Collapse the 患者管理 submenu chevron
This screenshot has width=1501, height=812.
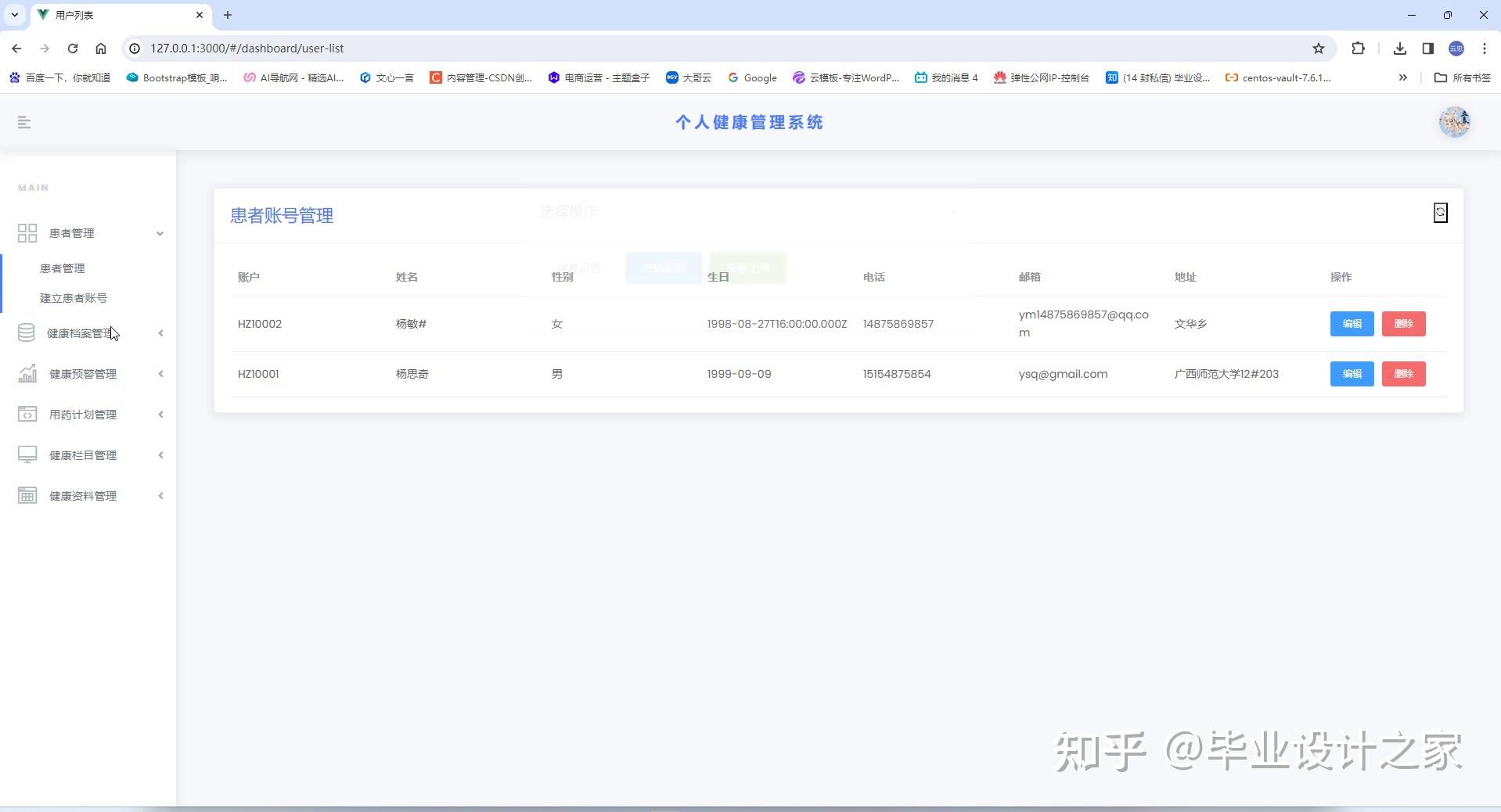160,233
